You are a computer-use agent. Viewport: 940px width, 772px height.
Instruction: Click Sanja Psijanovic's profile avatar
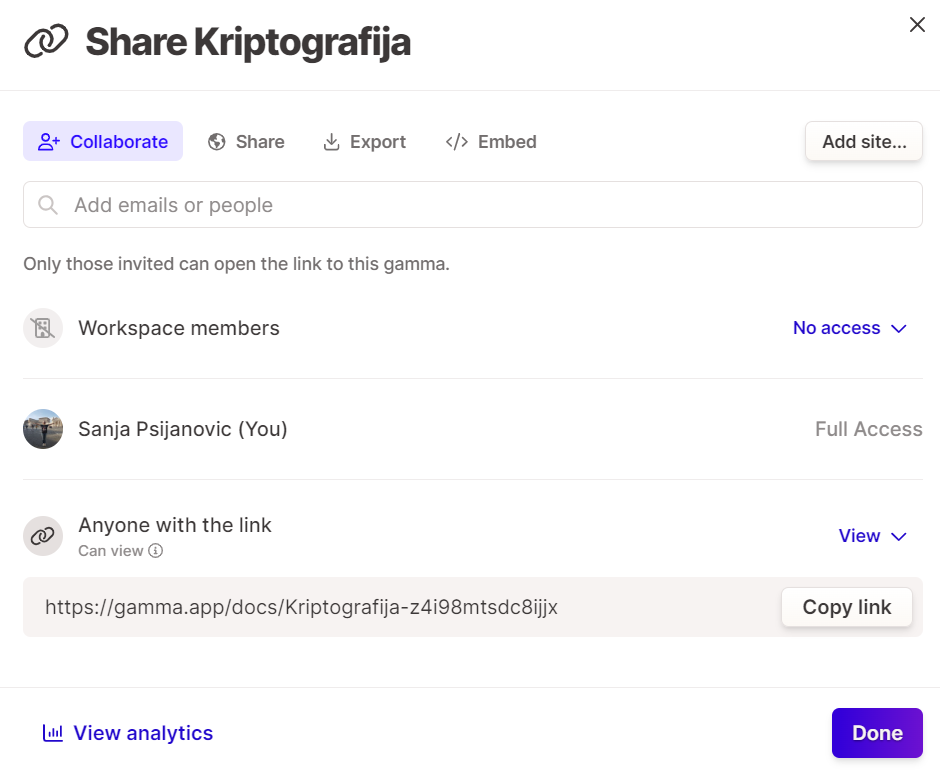tap(43, 429)
